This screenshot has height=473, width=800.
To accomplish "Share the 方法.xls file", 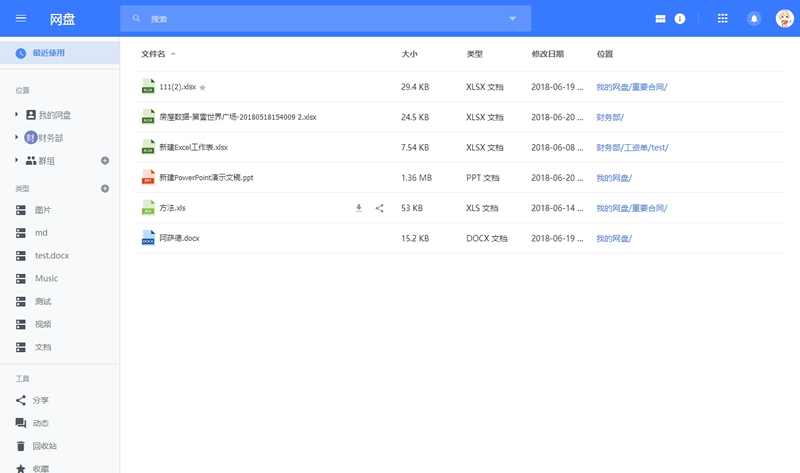I will click(379, 208).
